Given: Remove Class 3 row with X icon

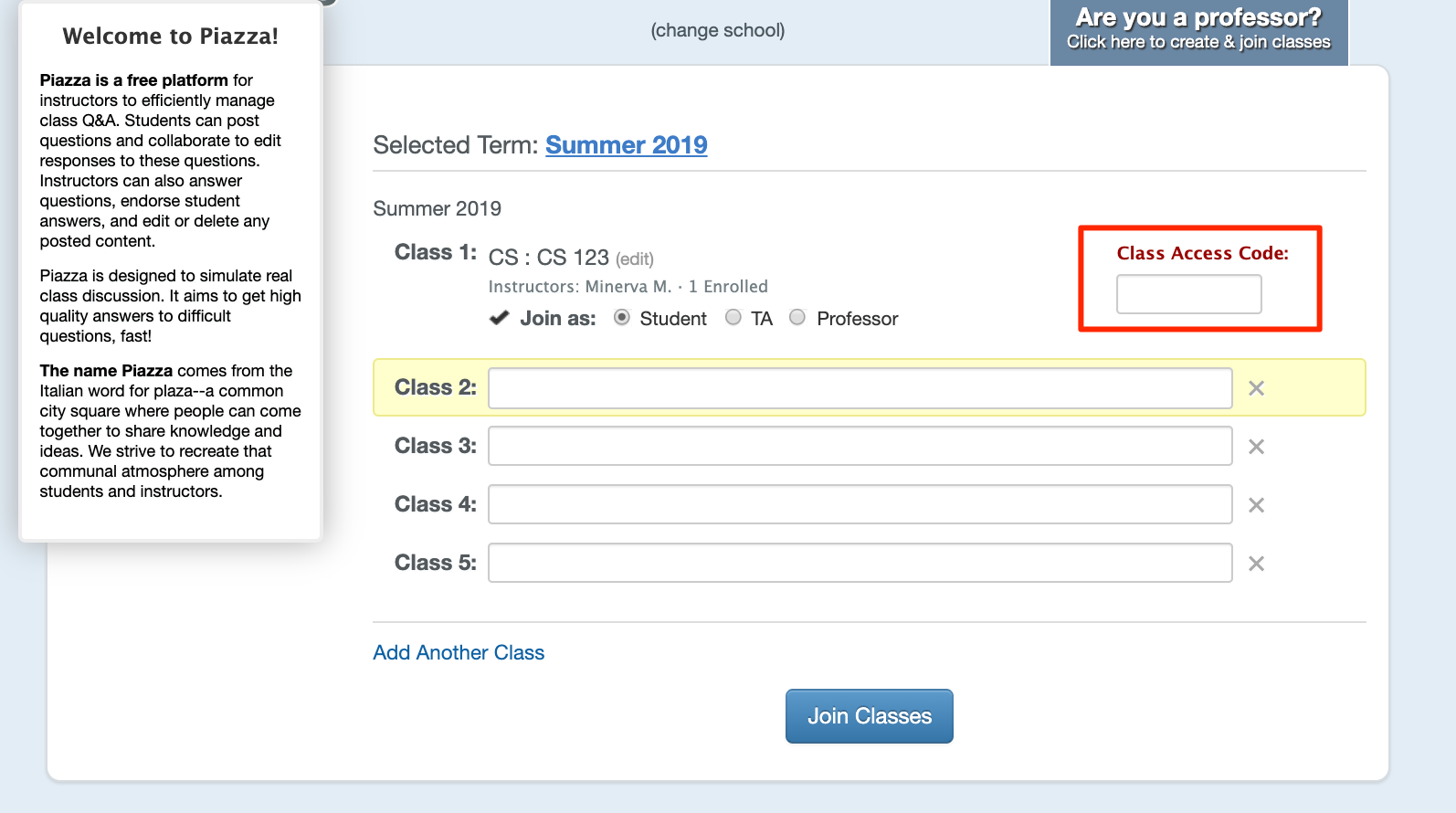Looking at the screenshot, I should 1256,447.
